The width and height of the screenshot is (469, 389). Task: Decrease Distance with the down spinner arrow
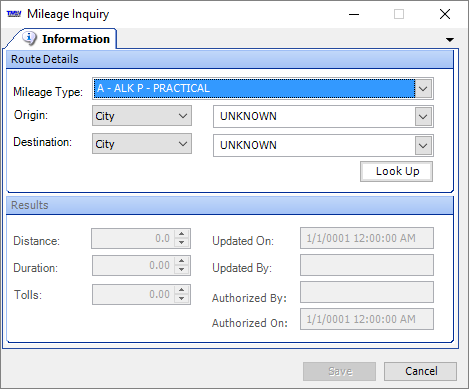[x=181, y=243]
